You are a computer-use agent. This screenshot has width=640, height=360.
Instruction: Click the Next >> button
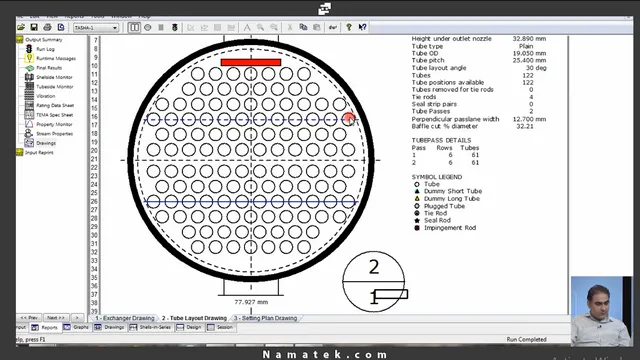[56, 318]
